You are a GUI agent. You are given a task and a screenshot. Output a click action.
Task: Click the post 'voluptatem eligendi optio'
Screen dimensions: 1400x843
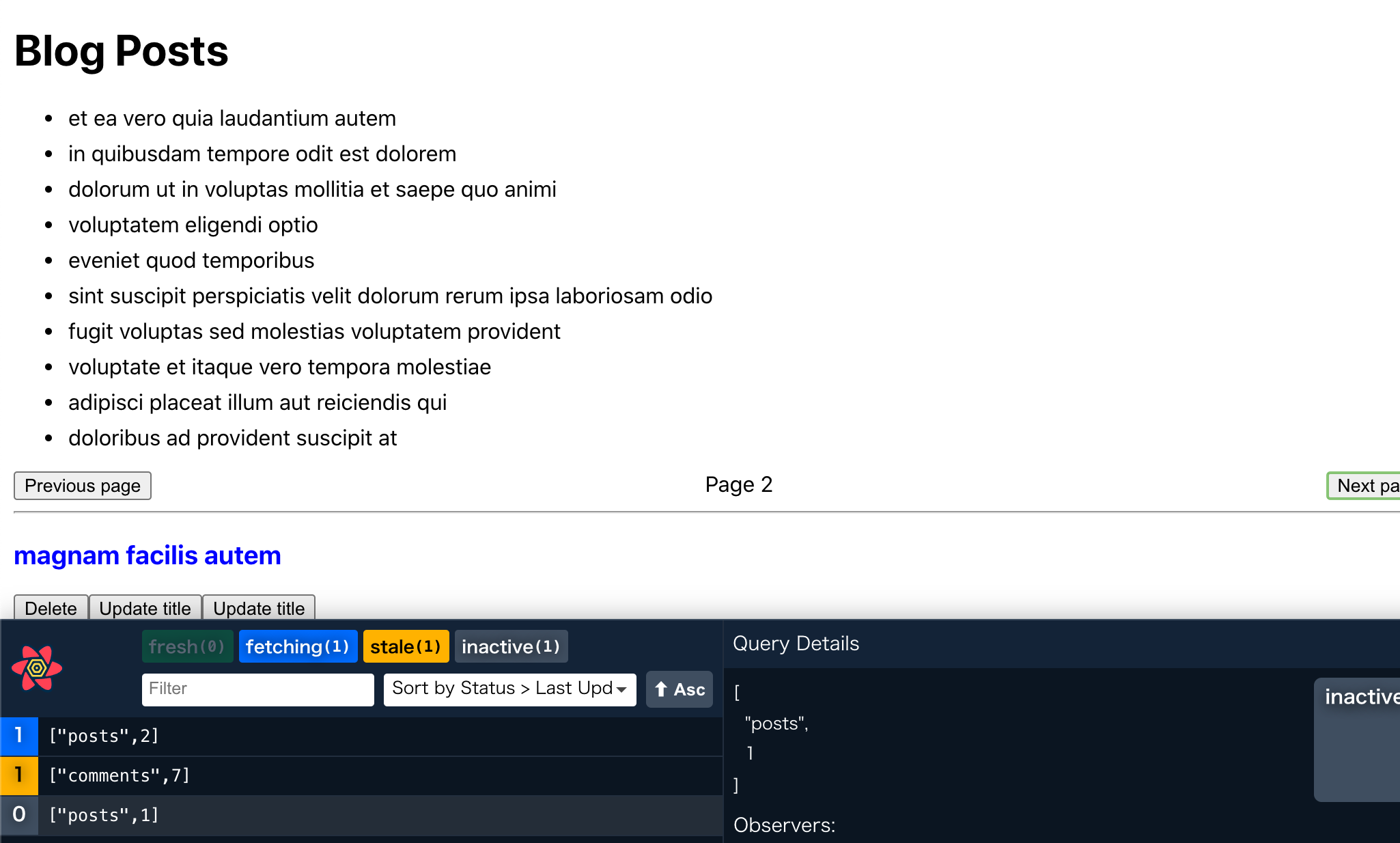(x=193, y=225)
